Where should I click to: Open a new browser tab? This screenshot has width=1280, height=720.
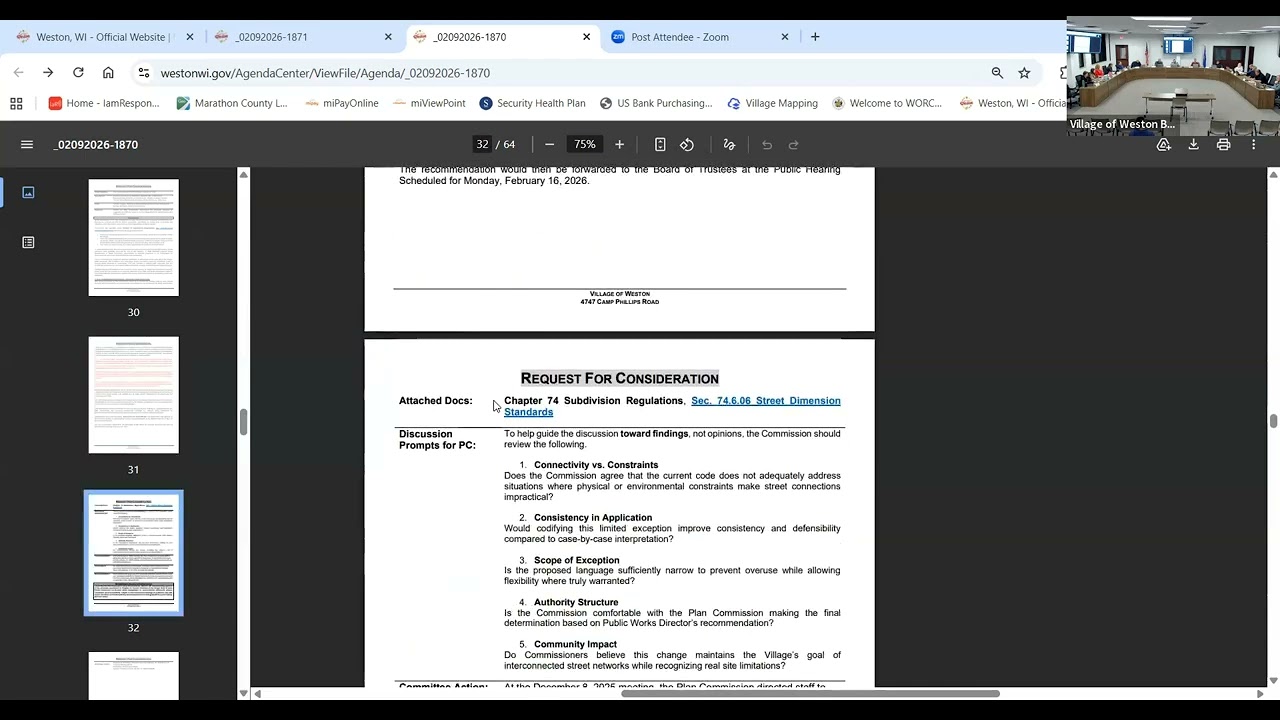[815, 37]
